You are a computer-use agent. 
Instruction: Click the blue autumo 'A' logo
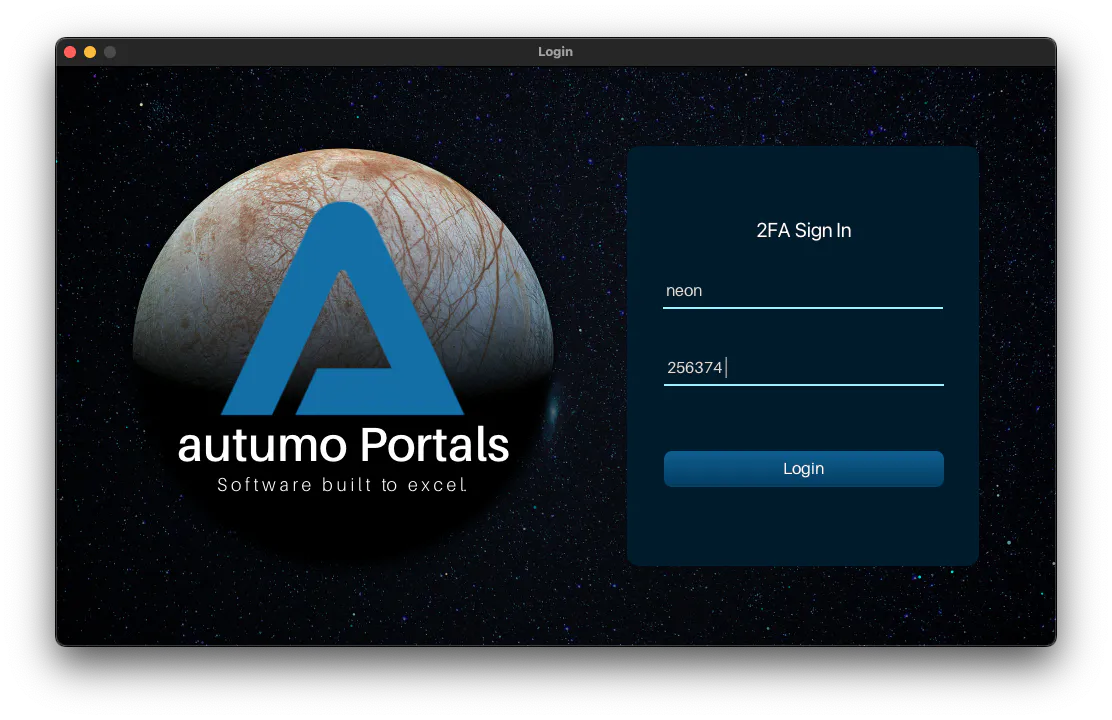pyautogui.click(x=345, y=300)
